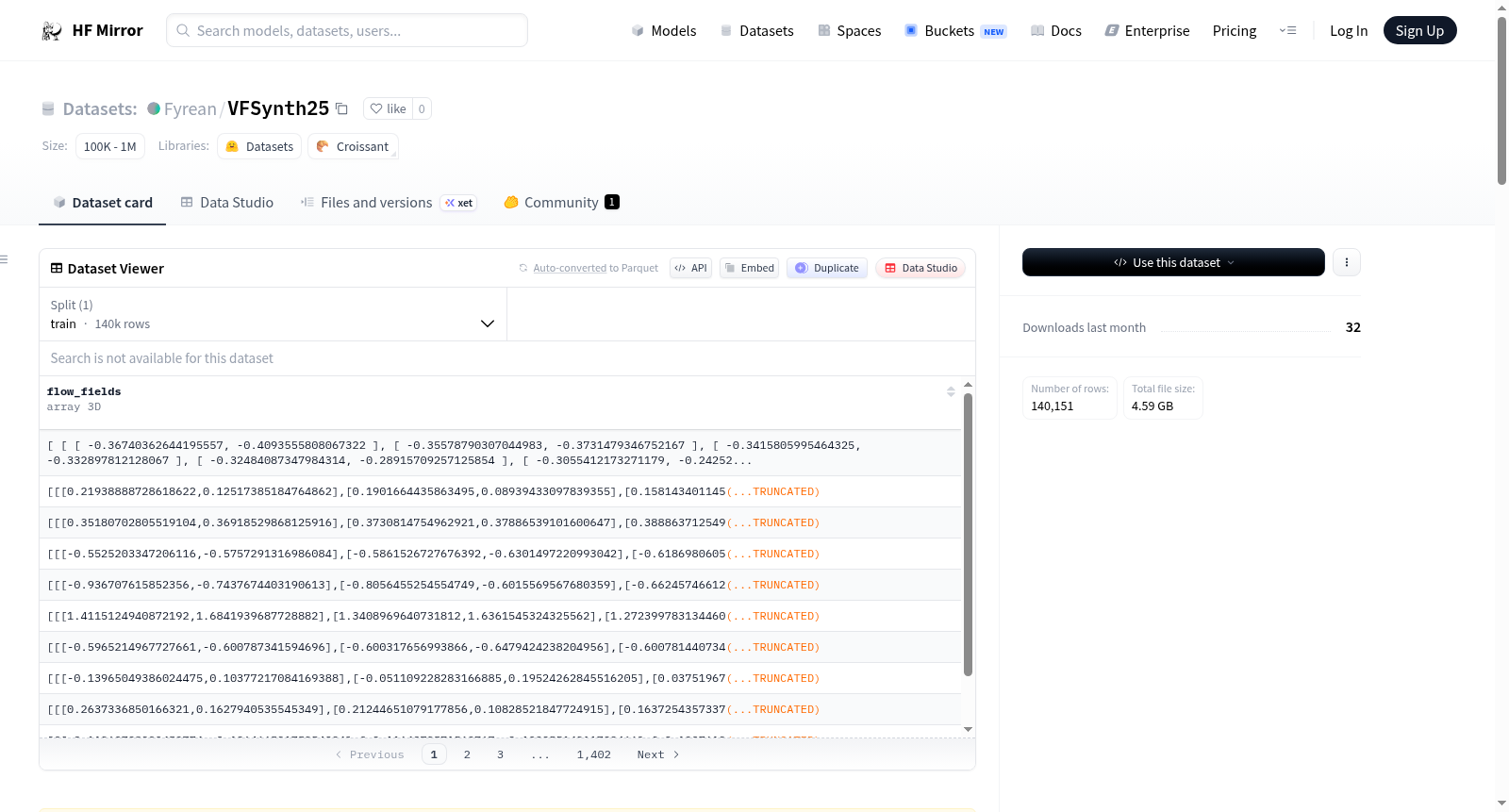Open the Docs page
The height and width of the screenshot is (812, 1509).
click(1056, 31)
